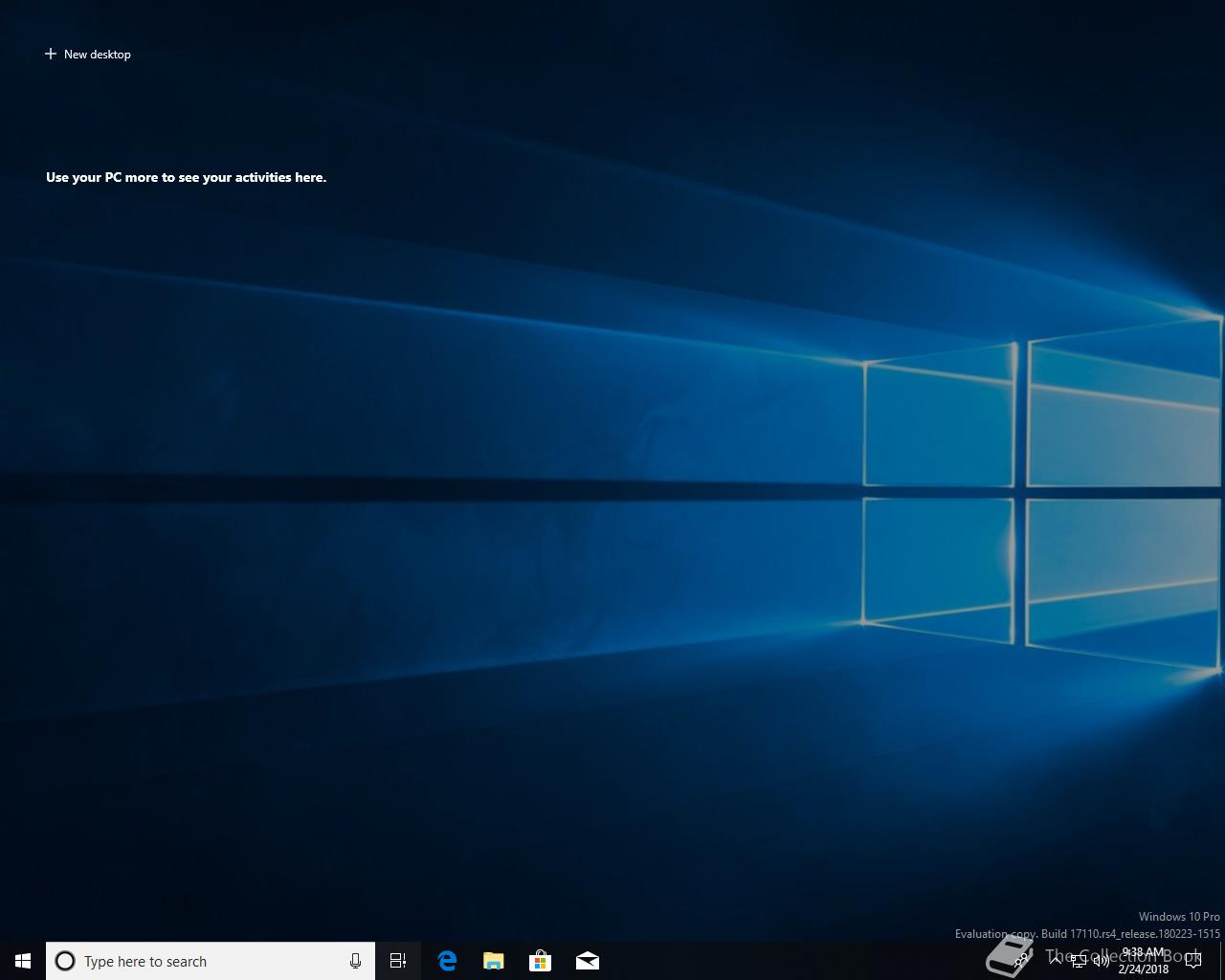Add a New desktop
Screen dimensions: 1225x980
(x=87, y=55)
